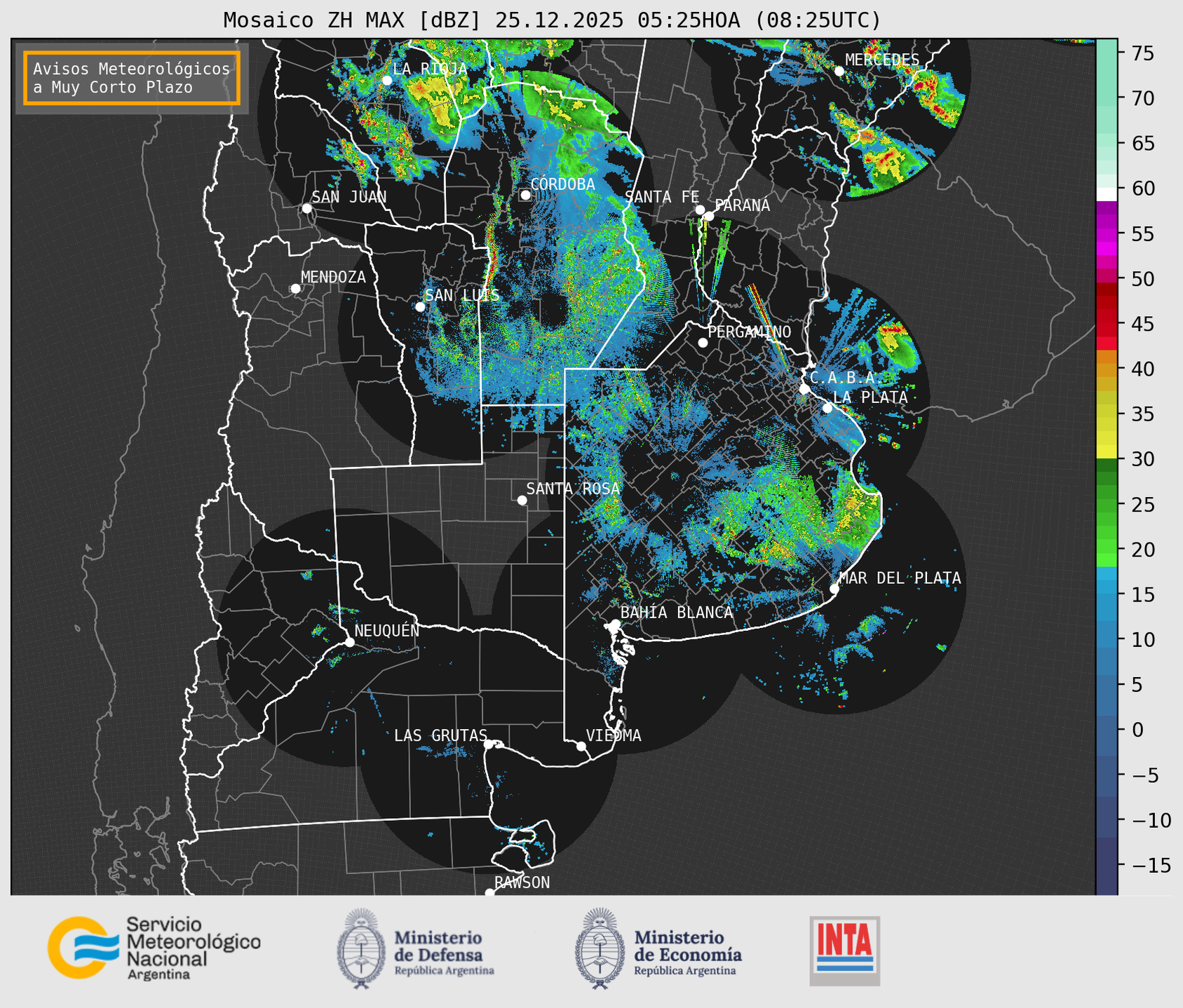Click the 20 tick label on the dBZ scale
Viewport: 1183px width, 1008px height.
[1142, 550]
